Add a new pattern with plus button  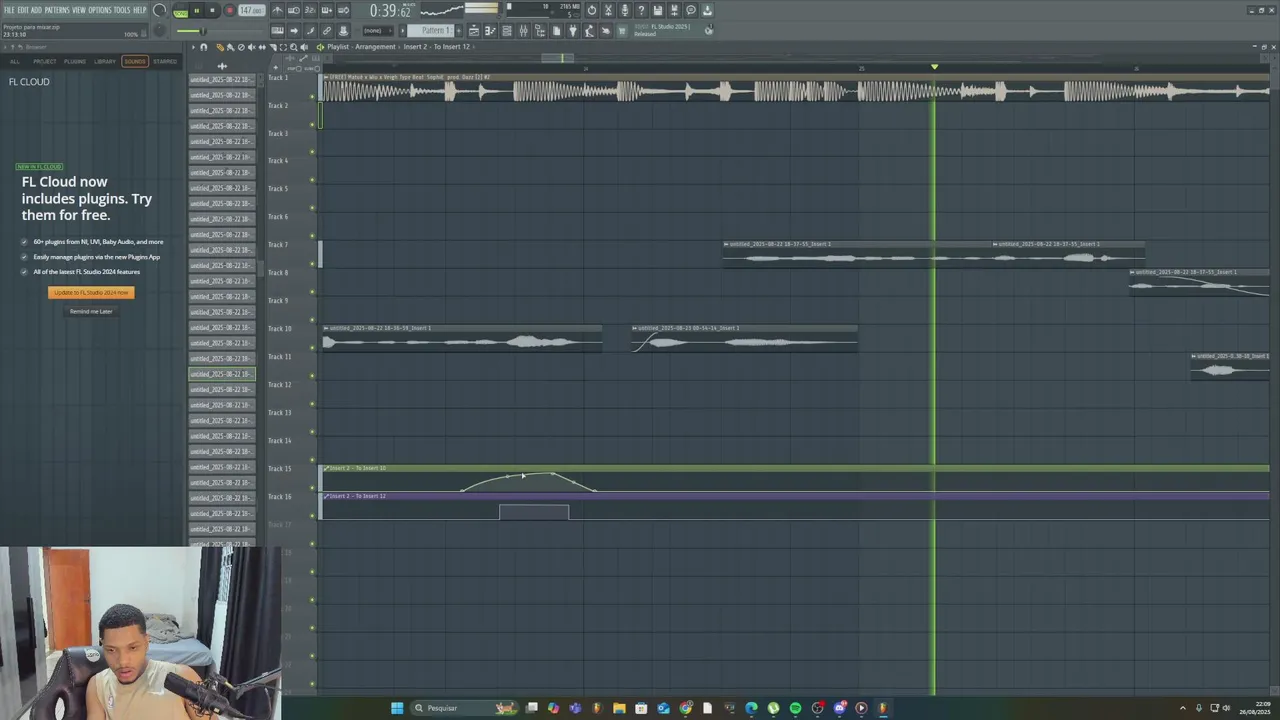coord(458,30)
